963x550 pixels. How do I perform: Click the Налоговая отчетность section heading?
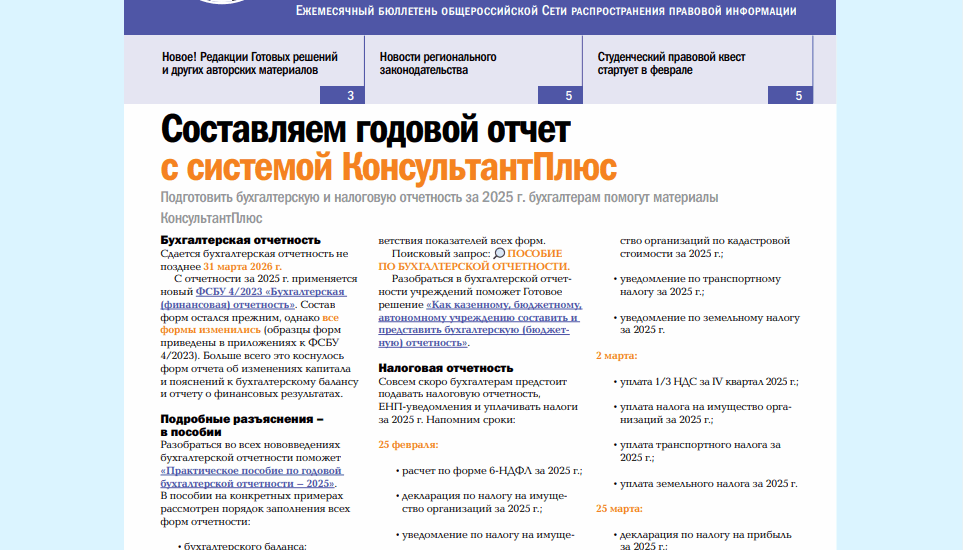pos(445,368)
